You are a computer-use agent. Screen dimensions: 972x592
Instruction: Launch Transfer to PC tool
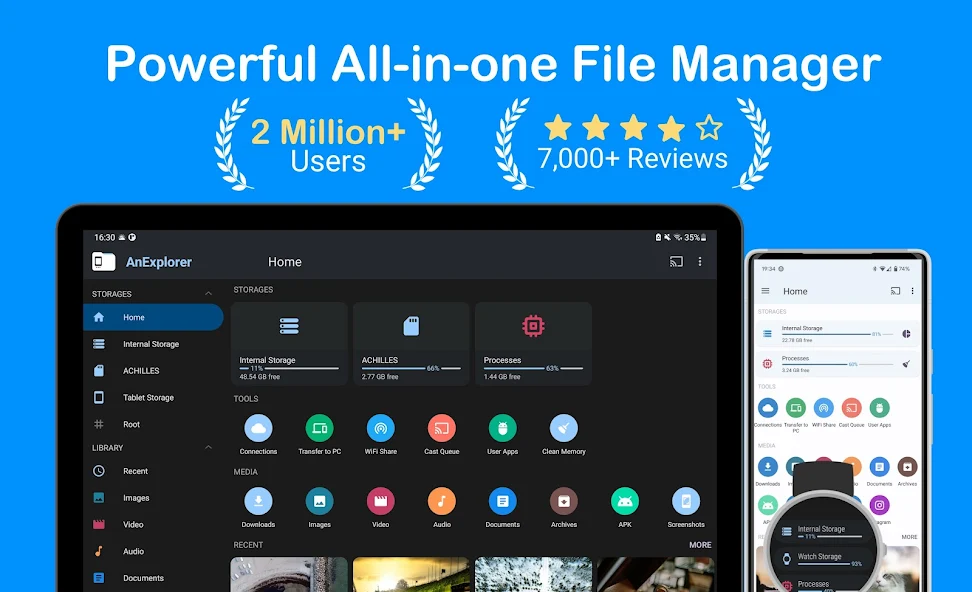[319, 429]
